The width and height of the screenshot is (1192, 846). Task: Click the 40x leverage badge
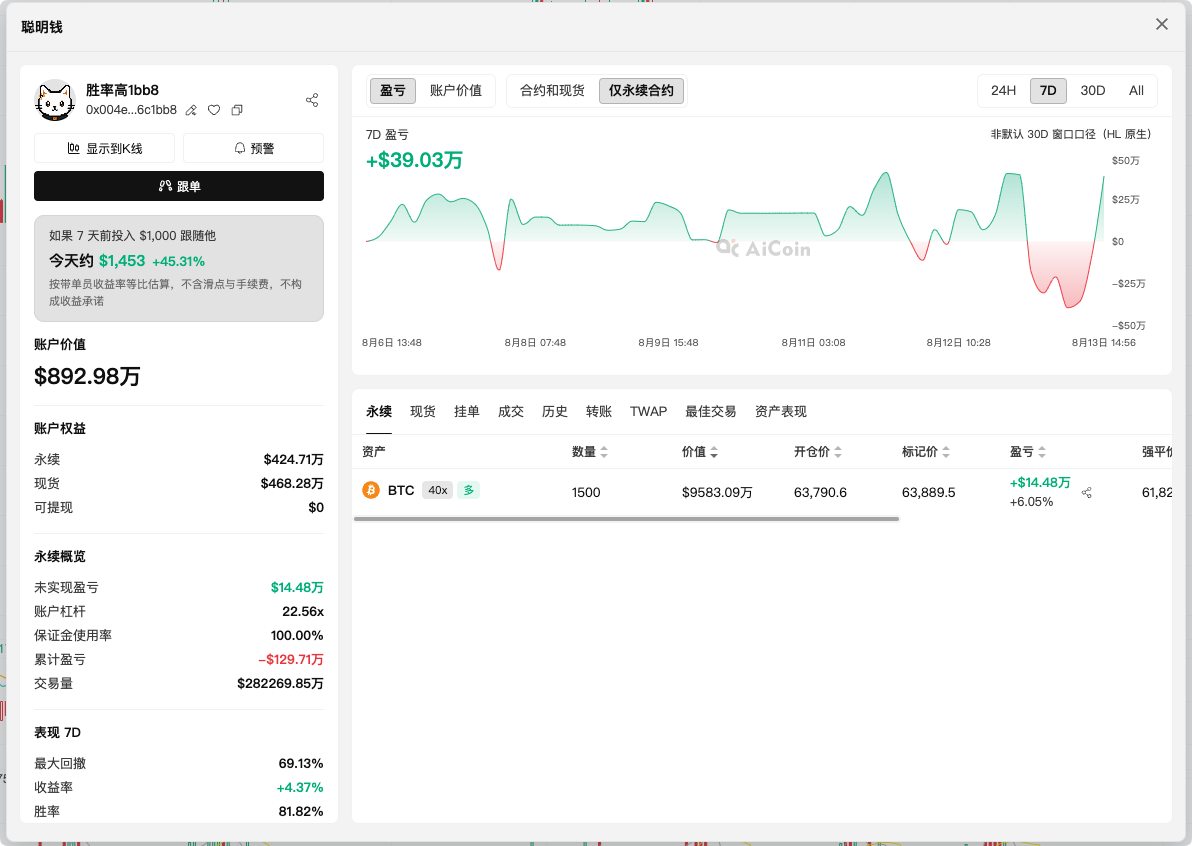(x=437, y=490)
